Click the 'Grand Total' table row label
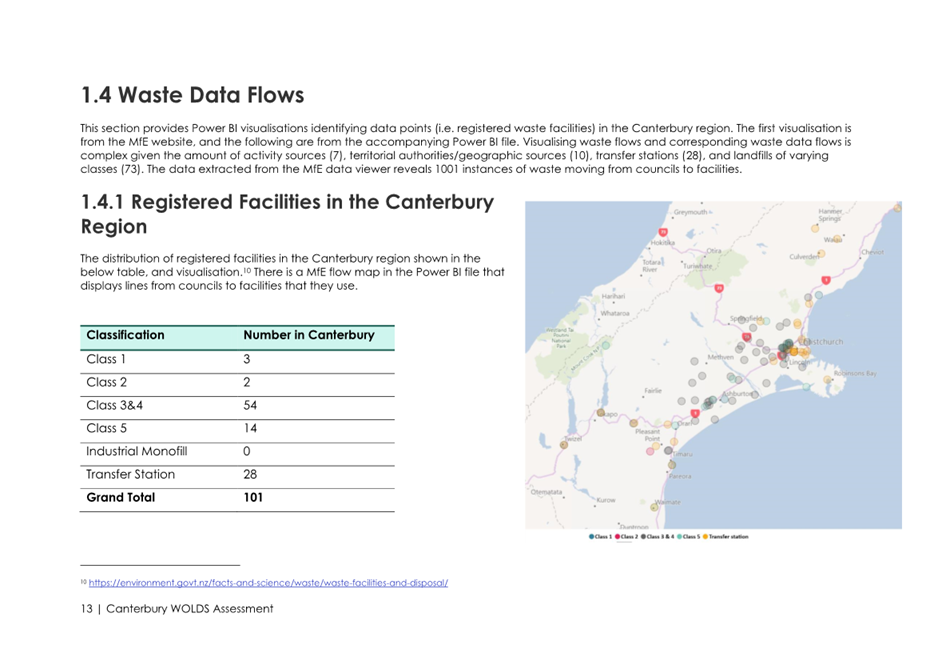934x661 pixels. point(121,497)
